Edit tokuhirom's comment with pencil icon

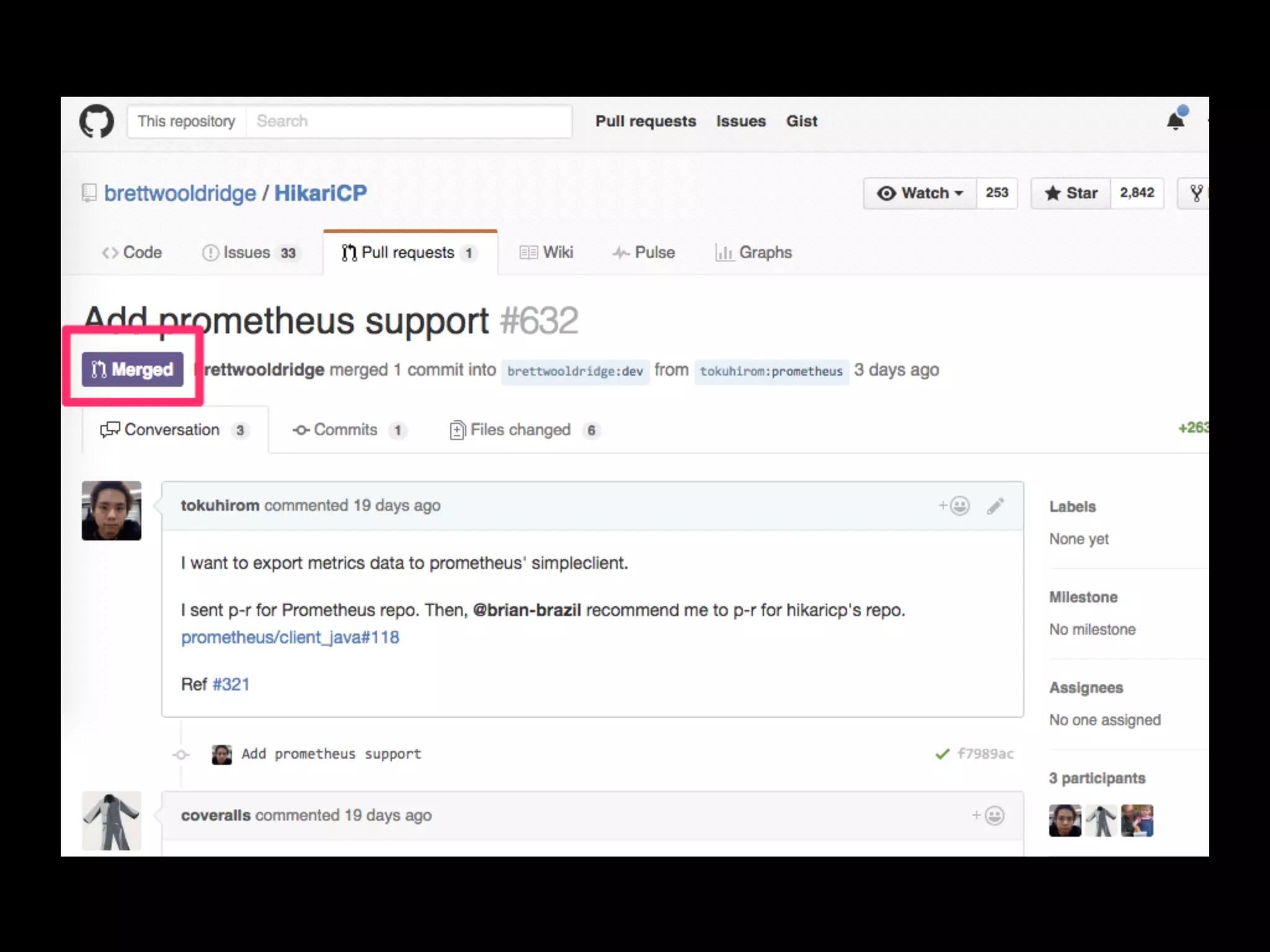point(995,506)
